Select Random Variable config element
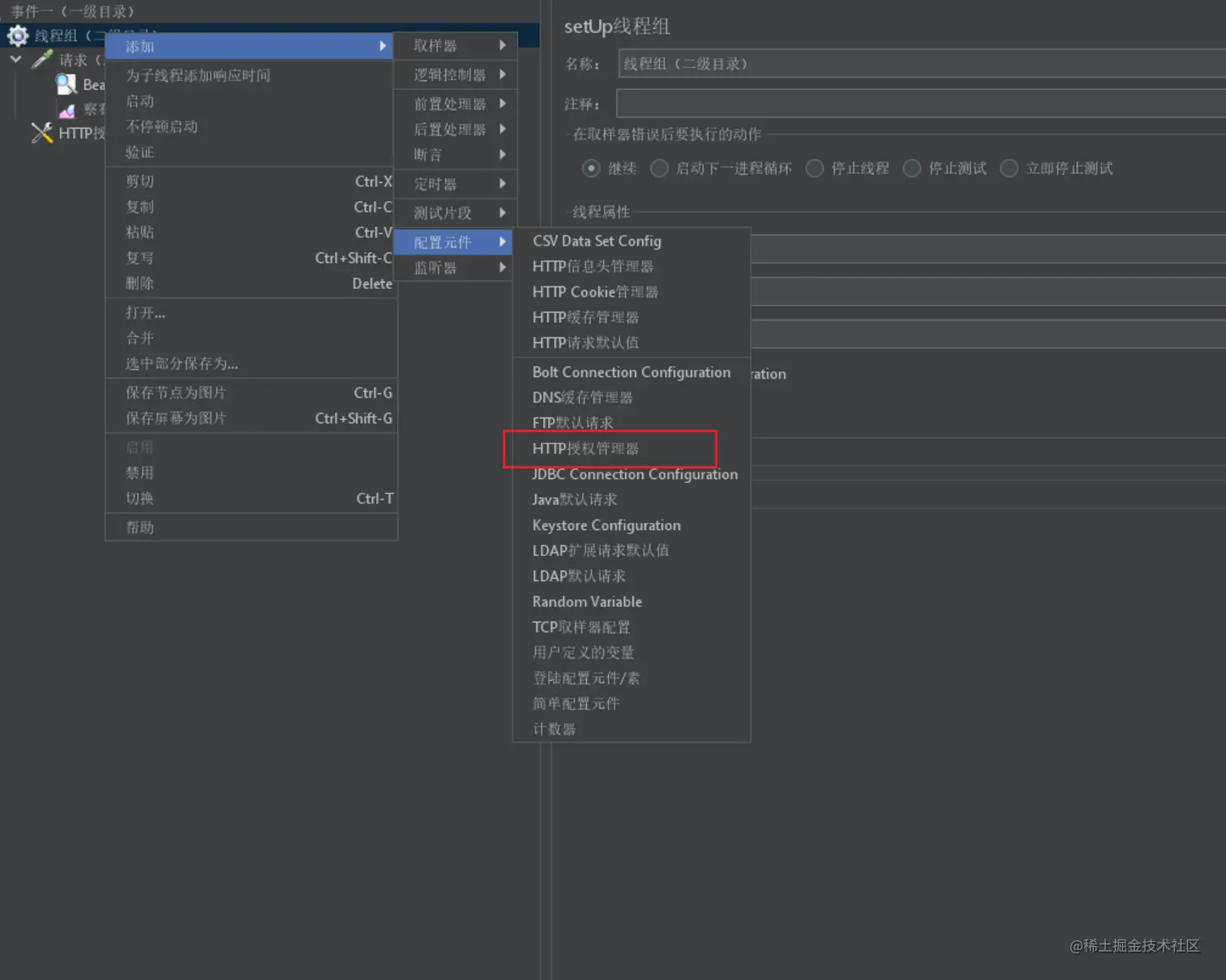1226x980 pixels. [632, 601]
